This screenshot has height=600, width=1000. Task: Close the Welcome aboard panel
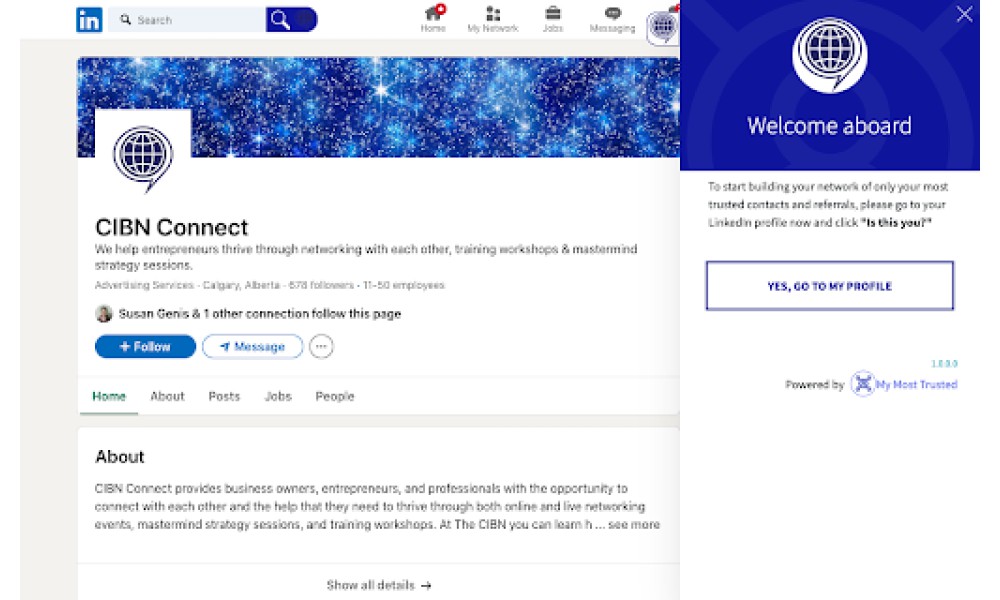tap(964, 14)
